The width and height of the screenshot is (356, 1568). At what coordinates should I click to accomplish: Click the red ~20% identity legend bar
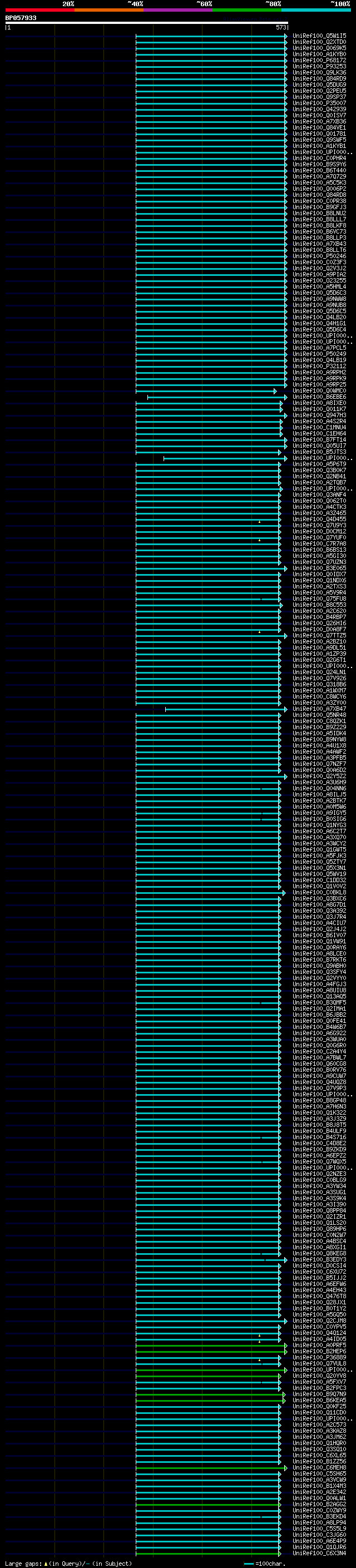coord(39,10)
